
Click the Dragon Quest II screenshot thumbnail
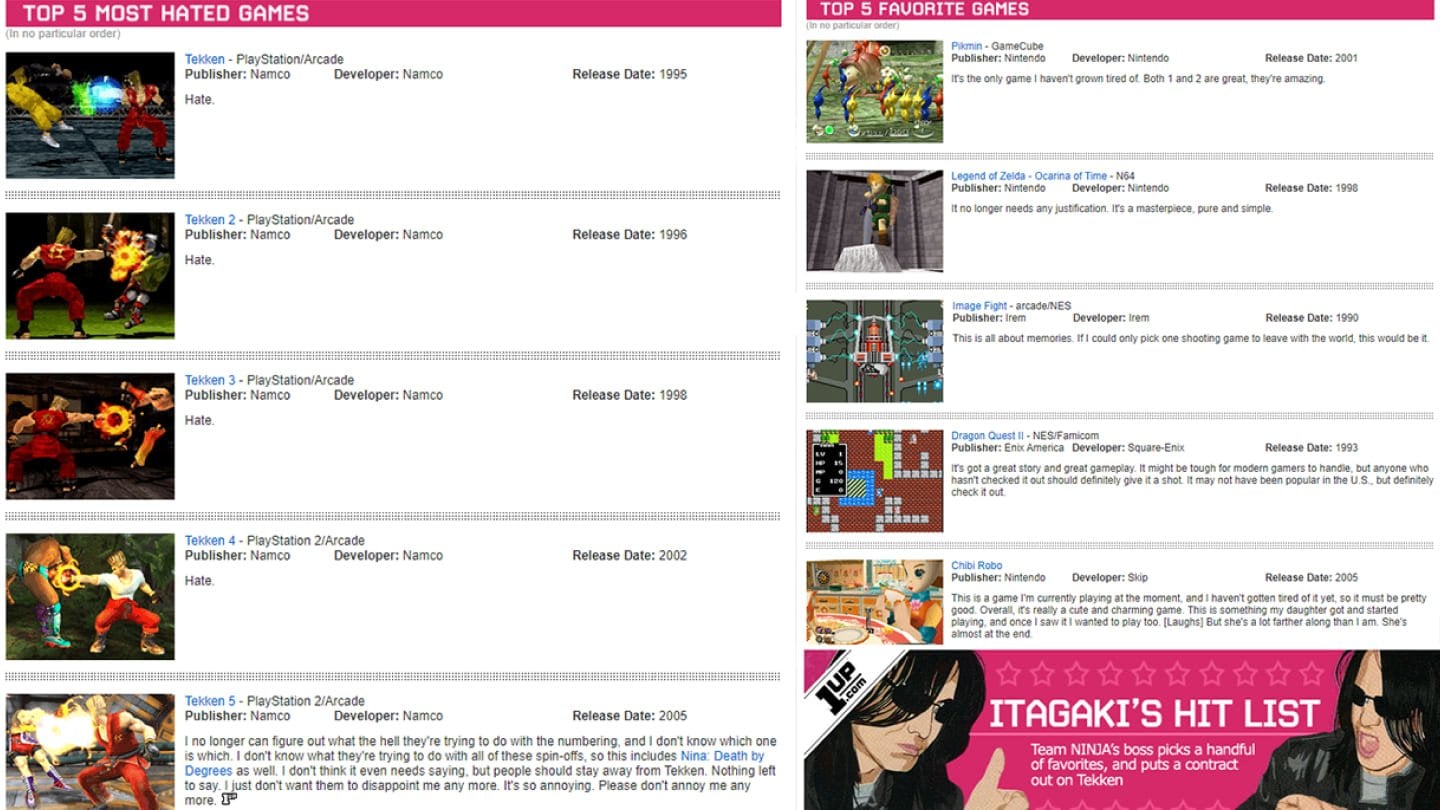pyautogui.click(x=874, y=481)
